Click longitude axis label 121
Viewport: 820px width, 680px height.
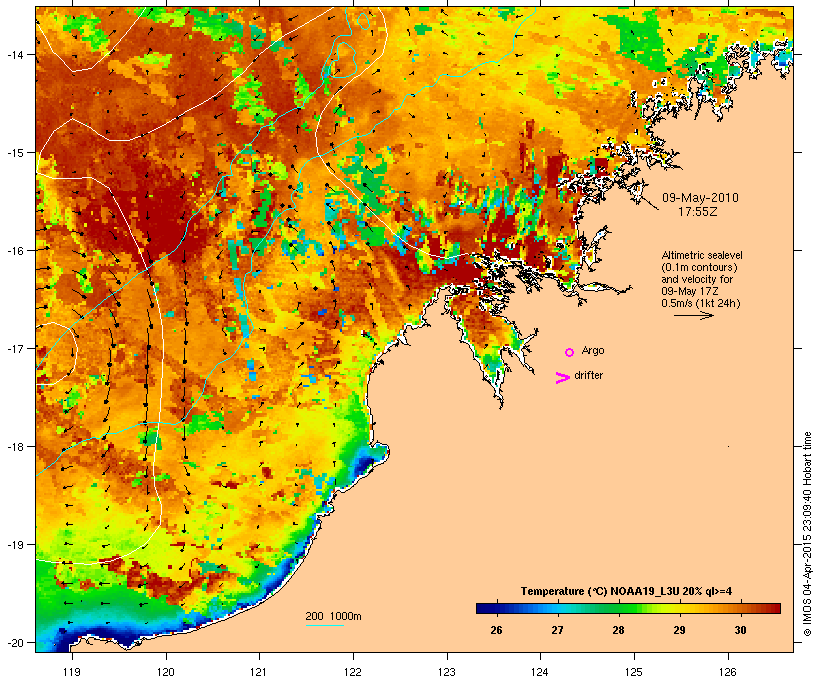tap(259, 672)
